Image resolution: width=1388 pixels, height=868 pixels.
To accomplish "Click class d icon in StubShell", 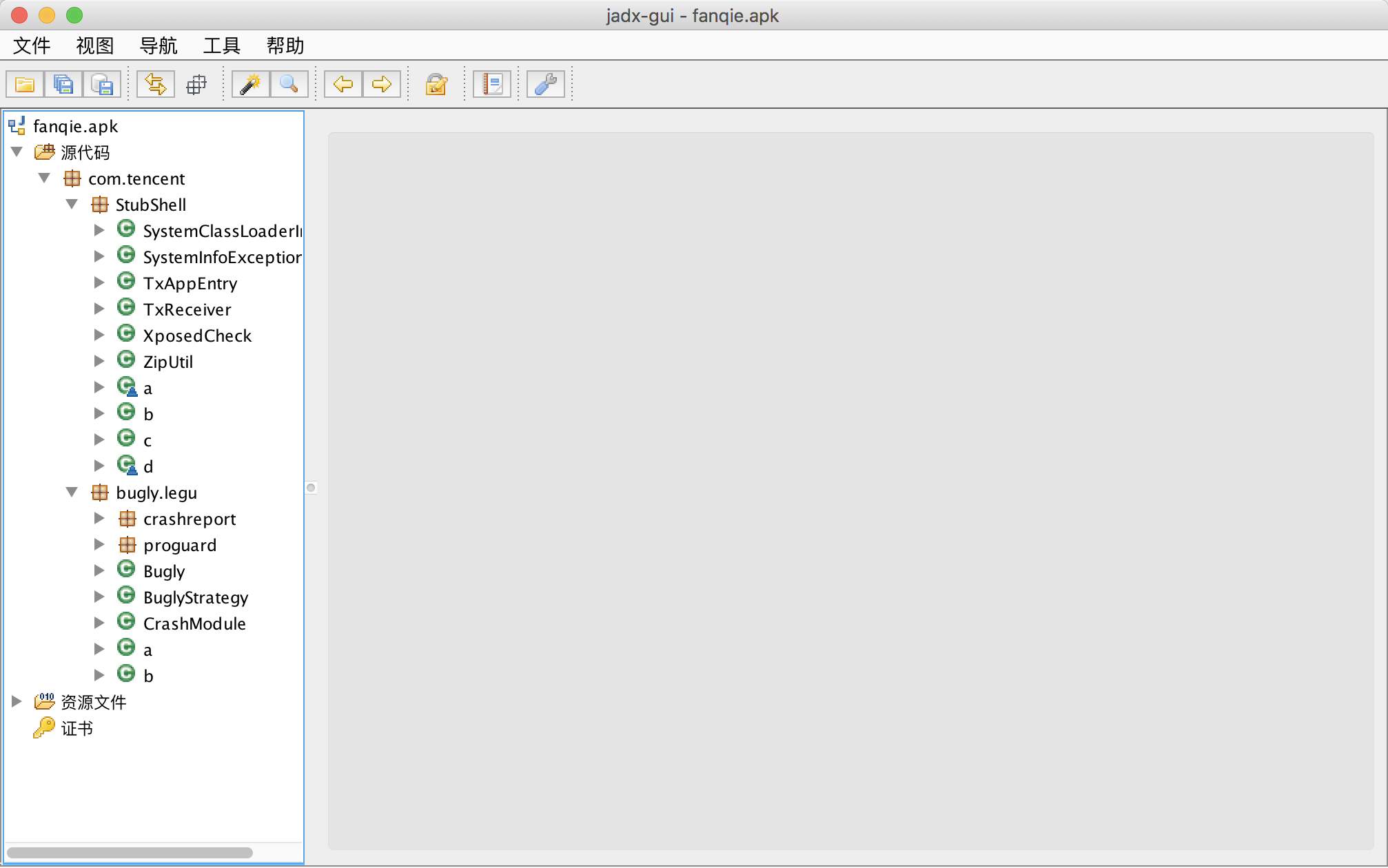I will coord(127,465).
